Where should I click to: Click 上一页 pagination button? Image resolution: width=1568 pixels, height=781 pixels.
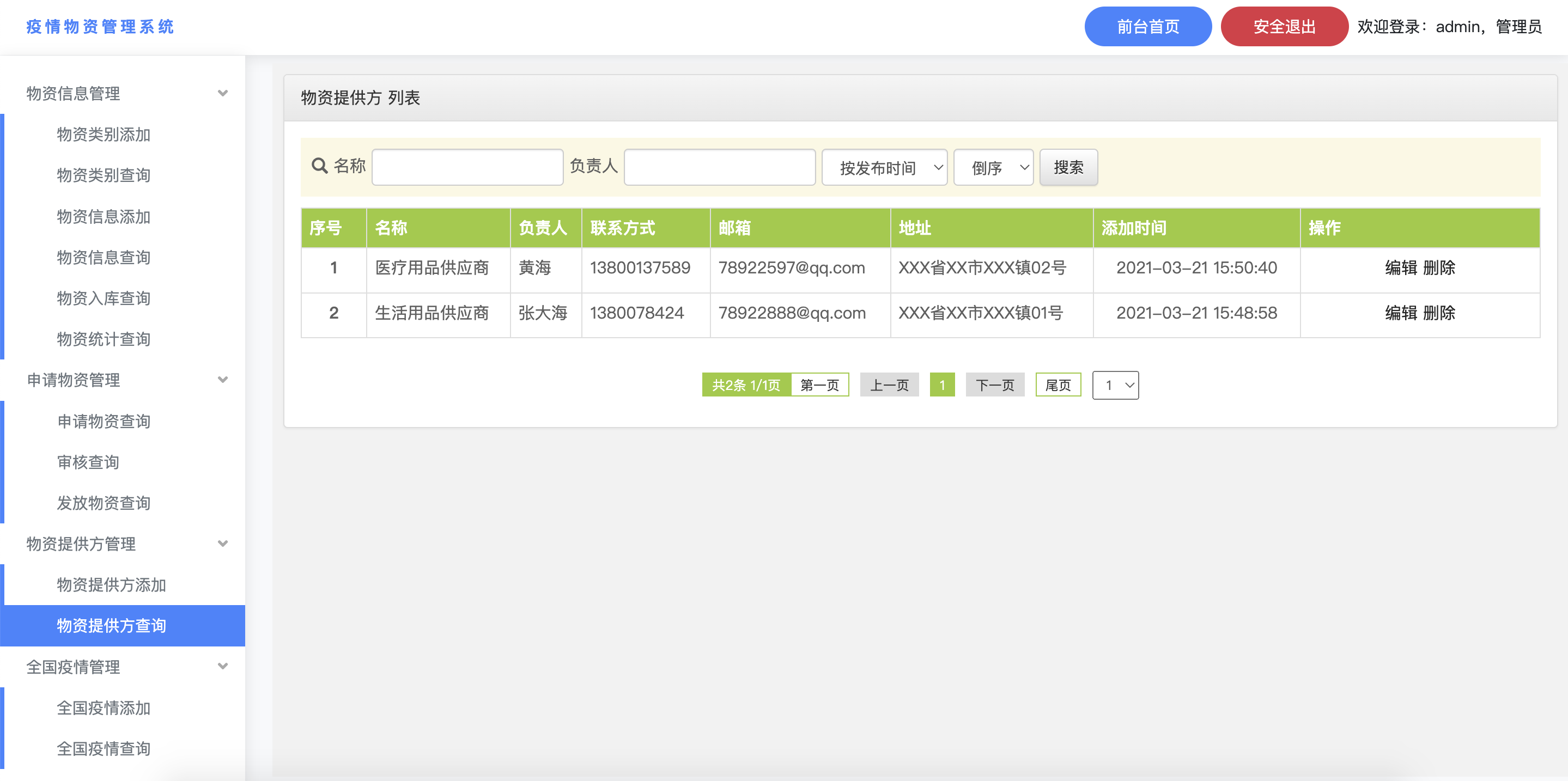[x=889, y=385]
